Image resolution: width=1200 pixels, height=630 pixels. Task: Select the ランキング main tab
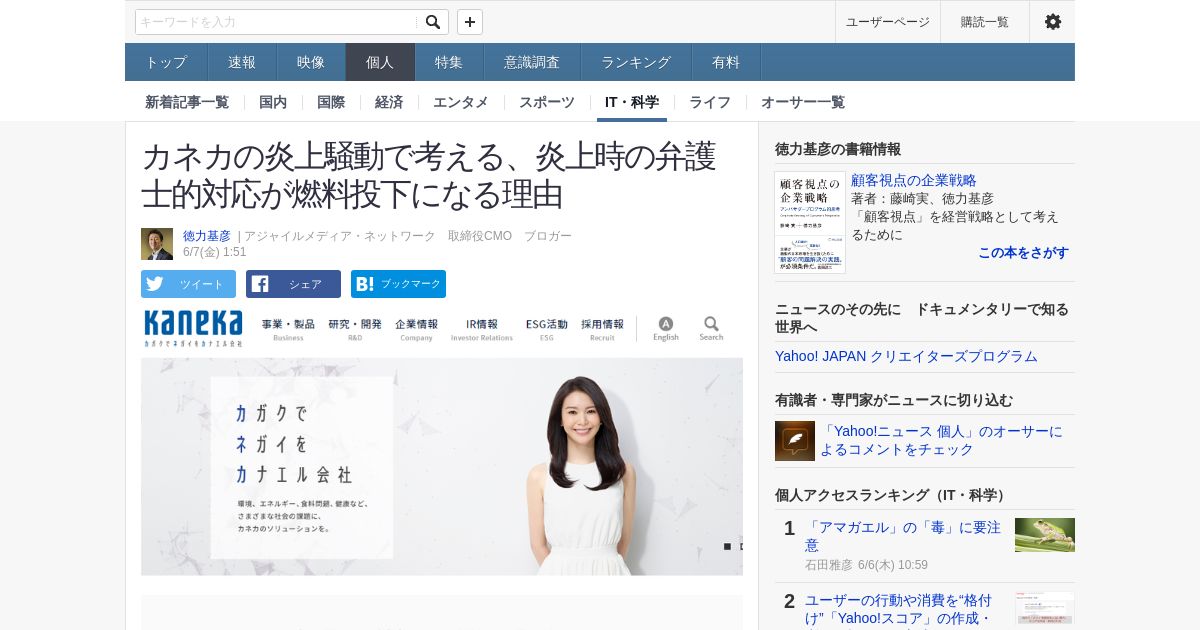[636, 62]
